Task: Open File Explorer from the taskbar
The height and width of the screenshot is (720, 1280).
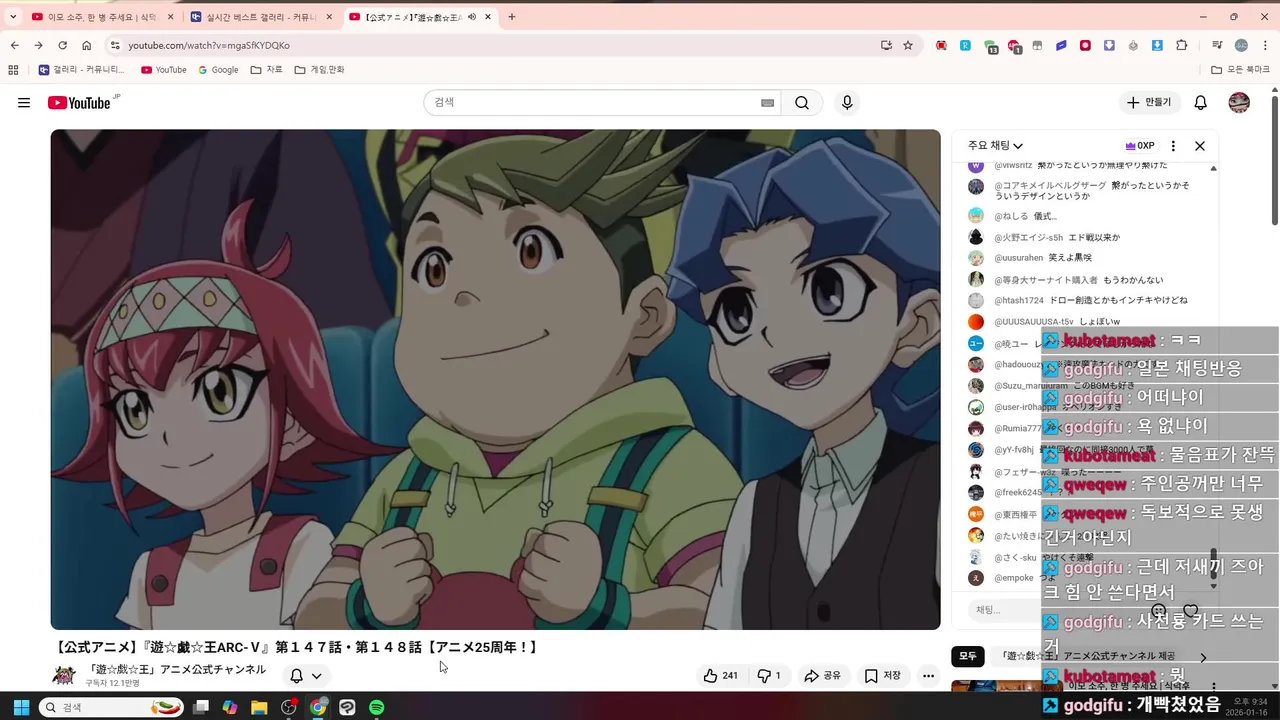Action: [x=259, y=707]
